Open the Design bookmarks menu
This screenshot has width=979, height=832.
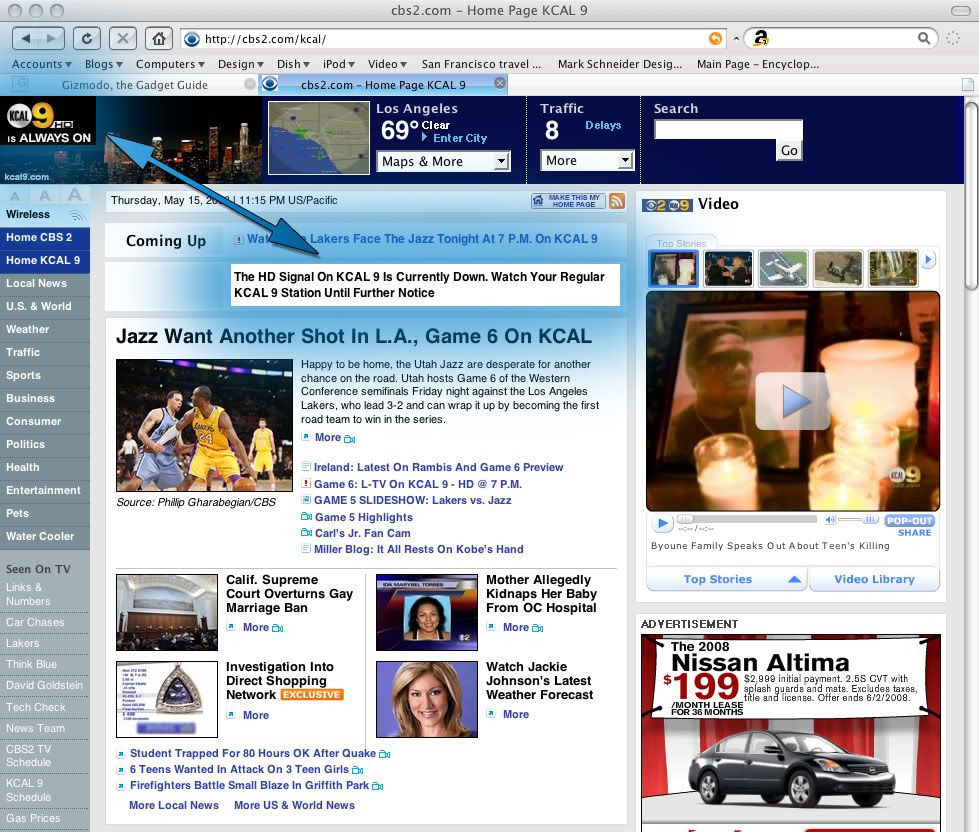[240, 64]
